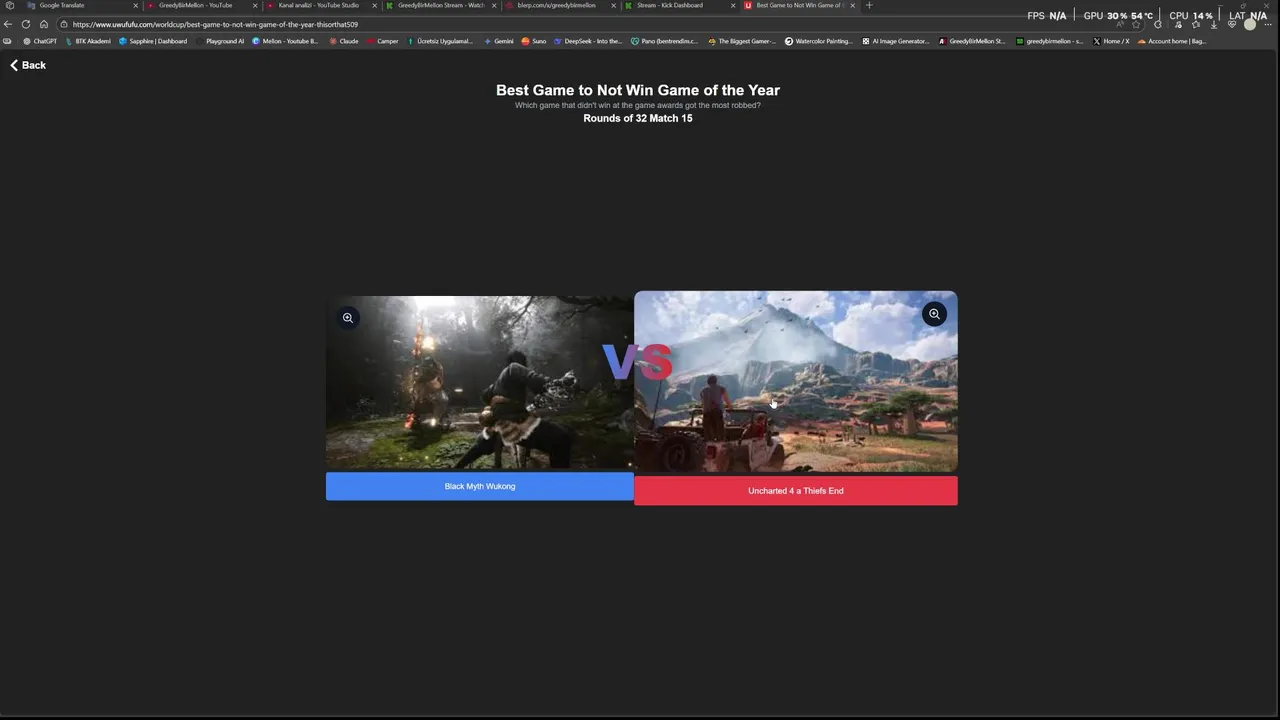Go to the browser home page icon
The width and height of the screenshot is (1280, 720).
(44, 24)
